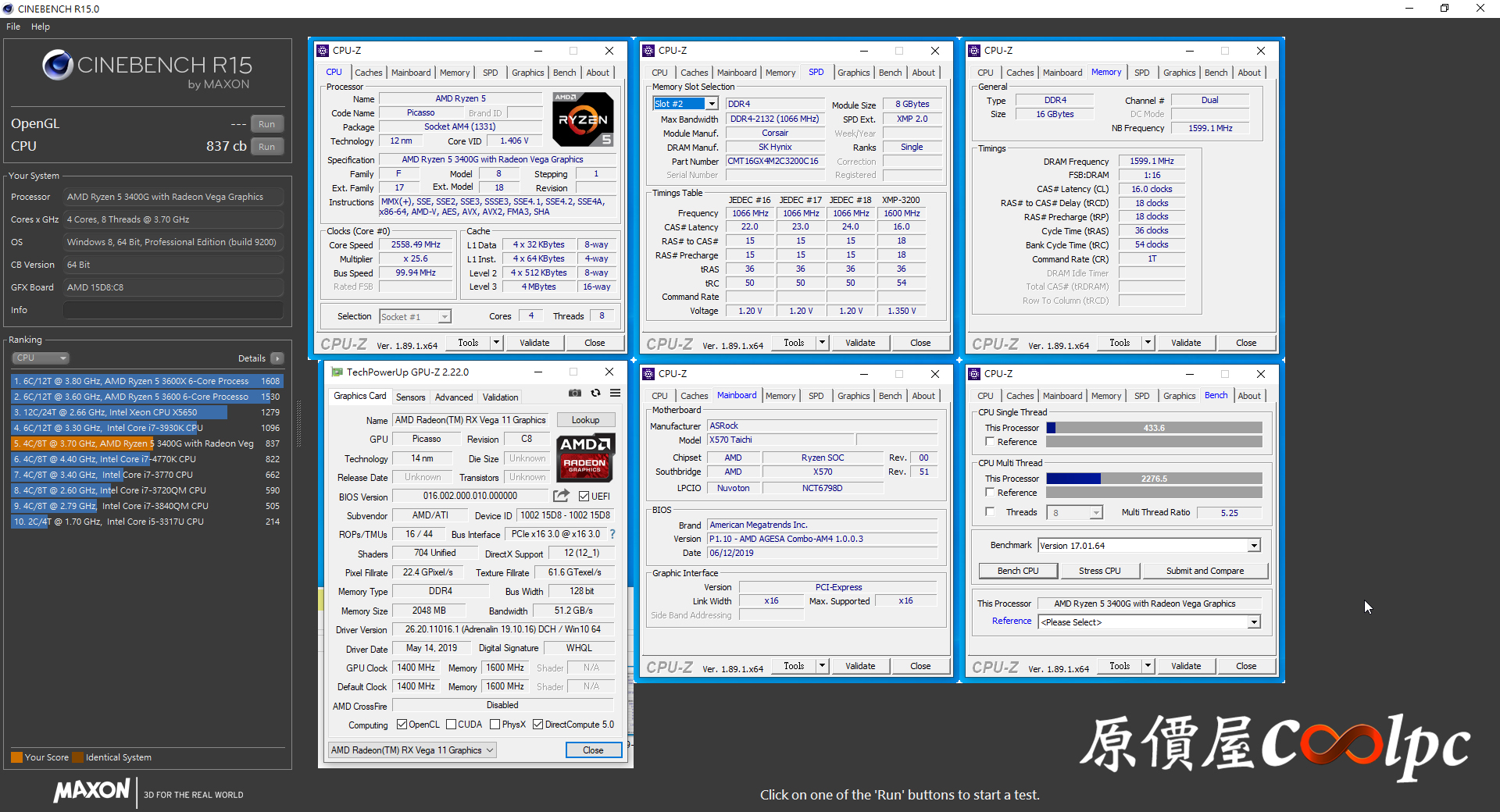Click Stress CPU button
This screenshot has width=1500, height=812.
(x=1100, y=571)
